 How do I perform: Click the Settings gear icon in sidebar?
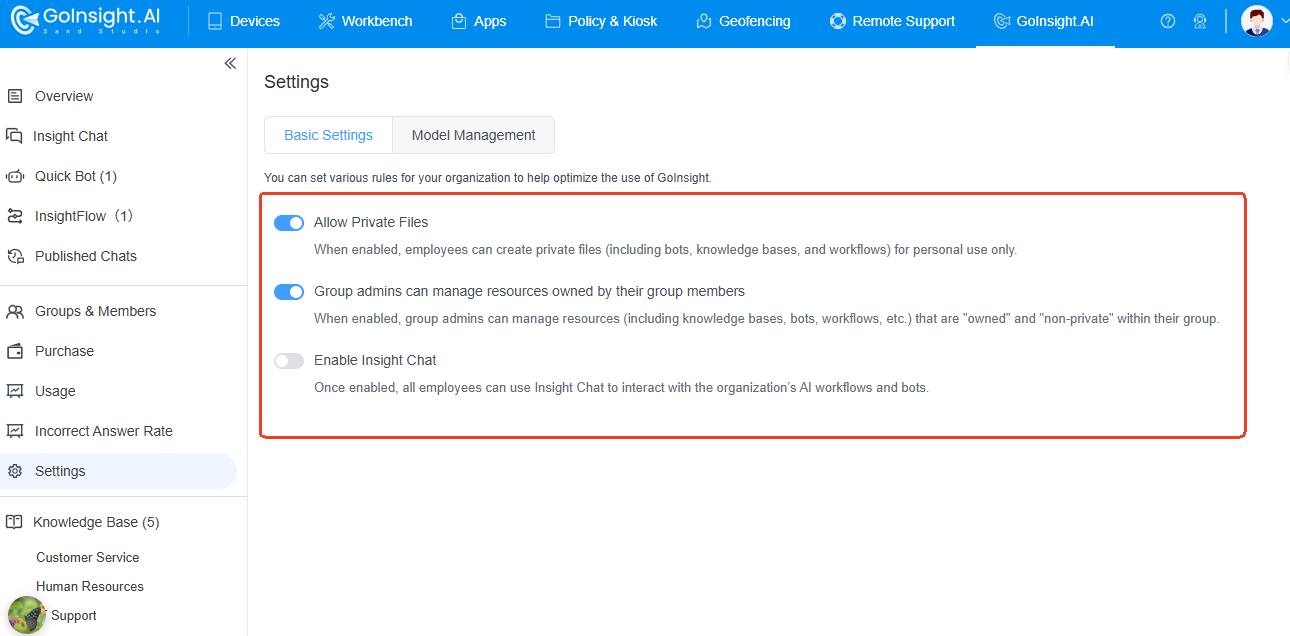pos(15,471)
